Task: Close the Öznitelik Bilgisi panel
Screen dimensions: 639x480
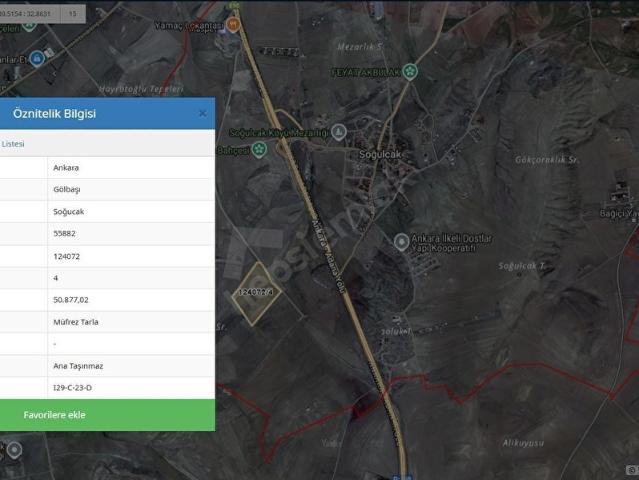Action: pyautogui.click(x=202, y=113)
